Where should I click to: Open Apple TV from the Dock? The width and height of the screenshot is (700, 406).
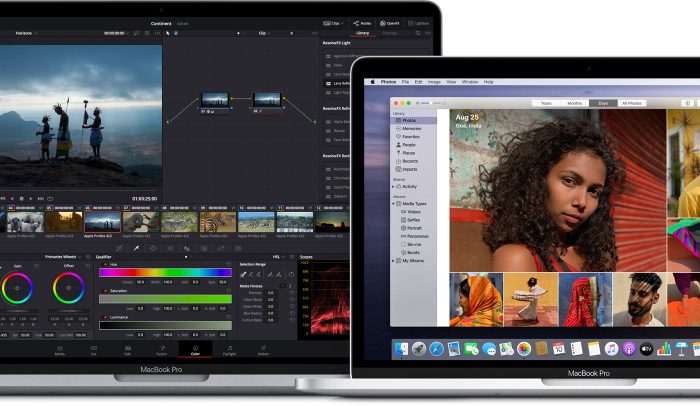coord(646,349)
